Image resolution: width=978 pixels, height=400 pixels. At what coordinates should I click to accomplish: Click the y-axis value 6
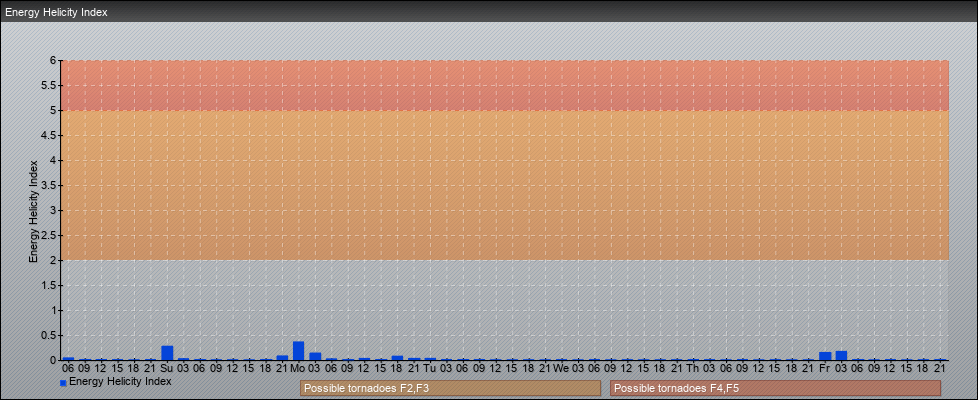tap(54, 61)
